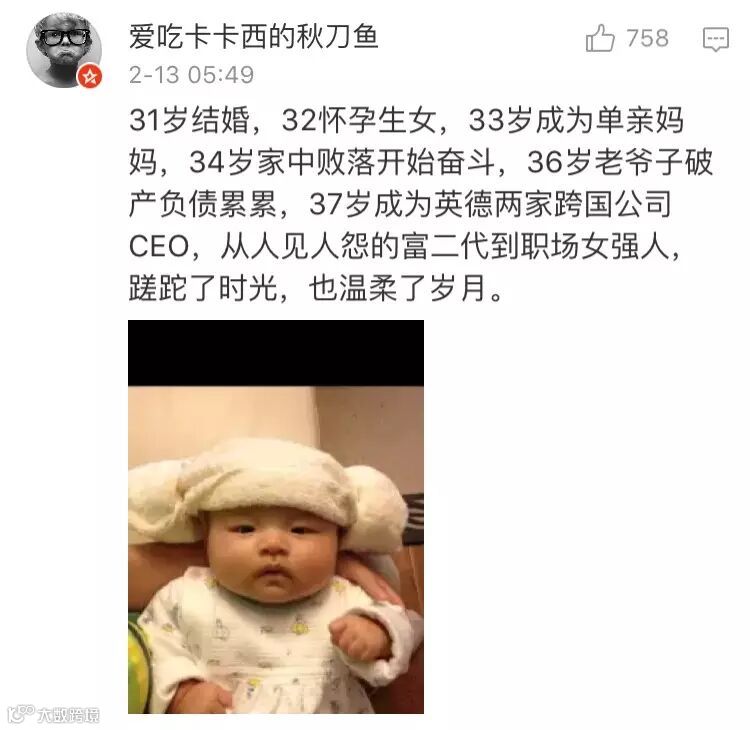Click the last line 蹉跎了时光，也温柔了岁月
This screenshot has height=730, width=750.
tap(316, 288)
